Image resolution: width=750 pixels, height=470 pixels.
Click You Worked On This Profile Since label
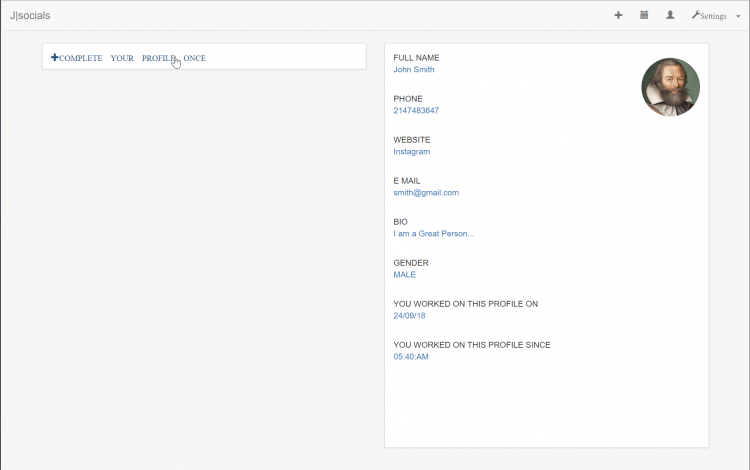coord(472,345)
